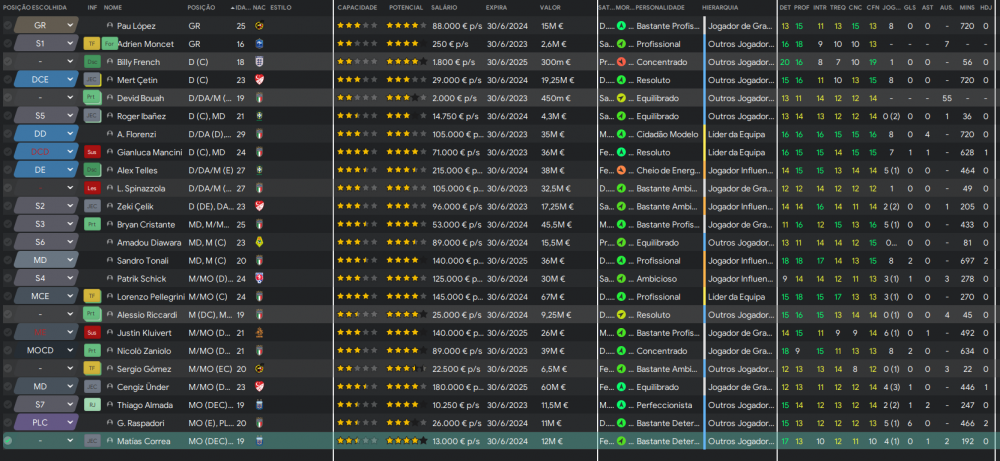Click the Les injury icon for L. Spinazzola
Viewport: 1000px width, 461px height.
[92, 188]
